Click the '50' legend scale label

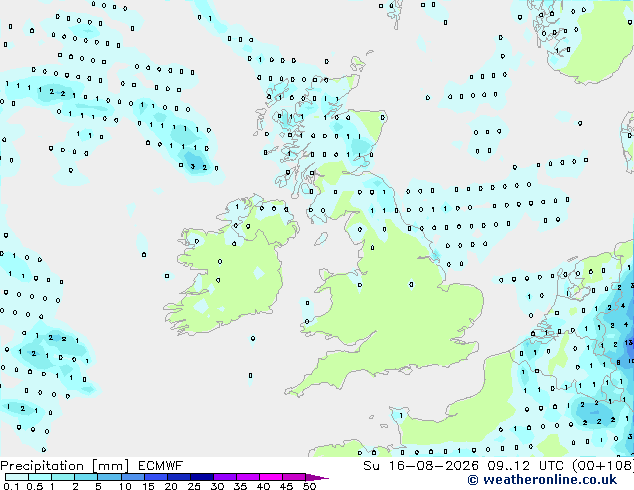[309, 486]
